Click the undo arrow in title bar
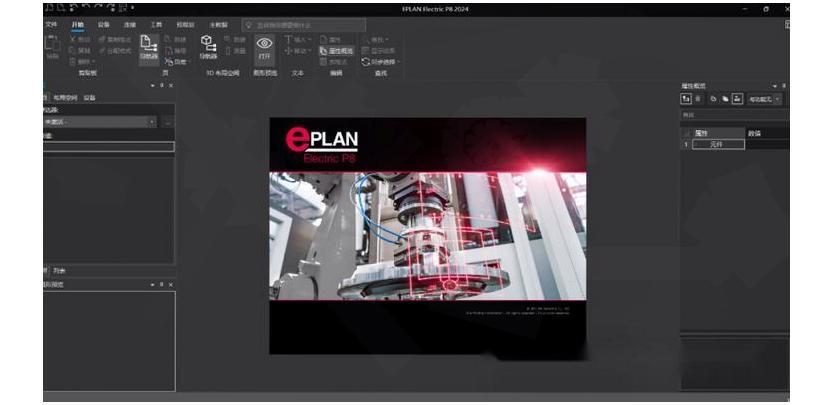The height and width of the screenshot is (405, 834). (x=86, y=8)
